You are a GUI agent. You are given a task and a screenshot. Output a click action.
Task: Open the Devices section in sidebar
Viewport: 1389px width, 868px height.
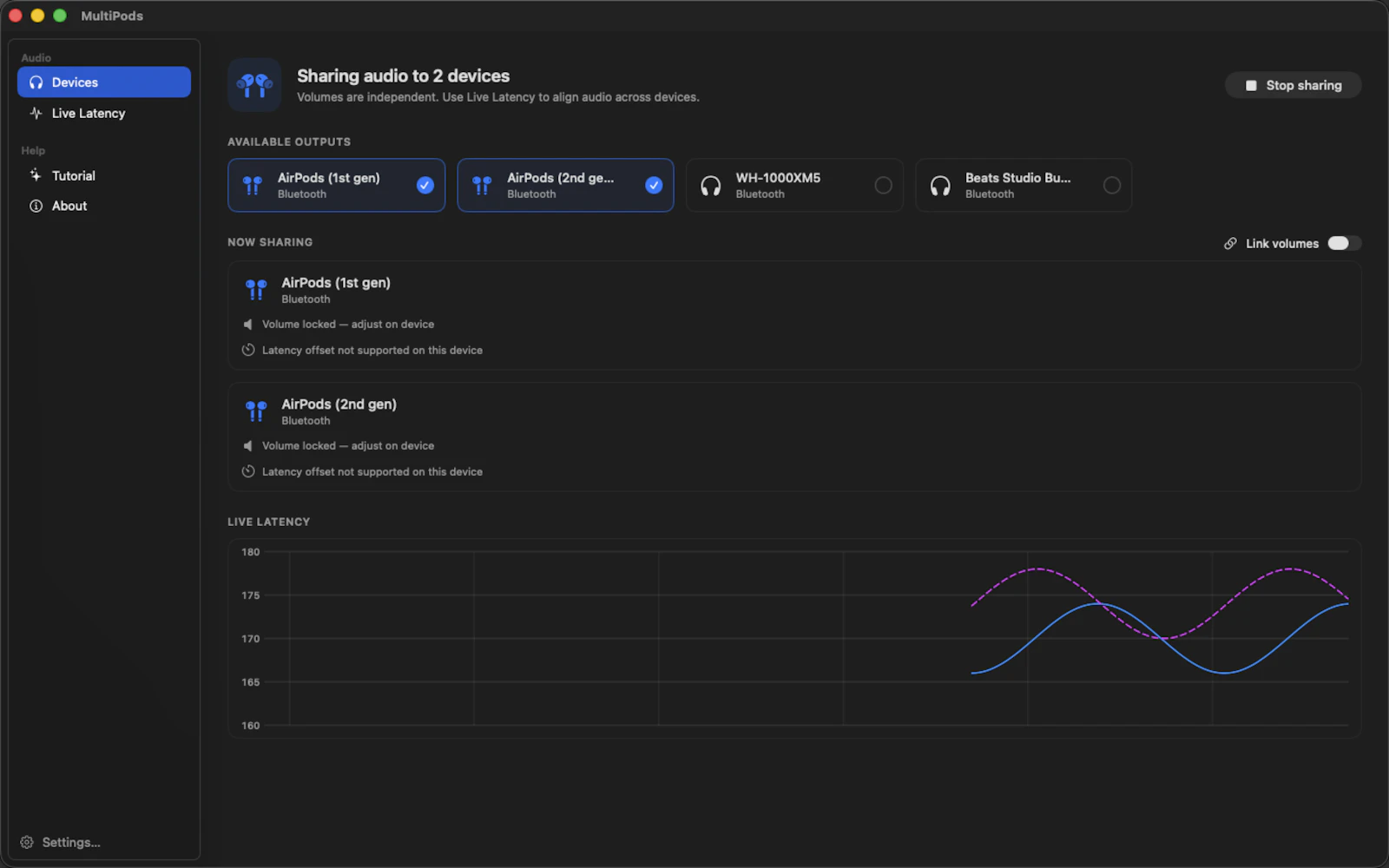(104, 82)
